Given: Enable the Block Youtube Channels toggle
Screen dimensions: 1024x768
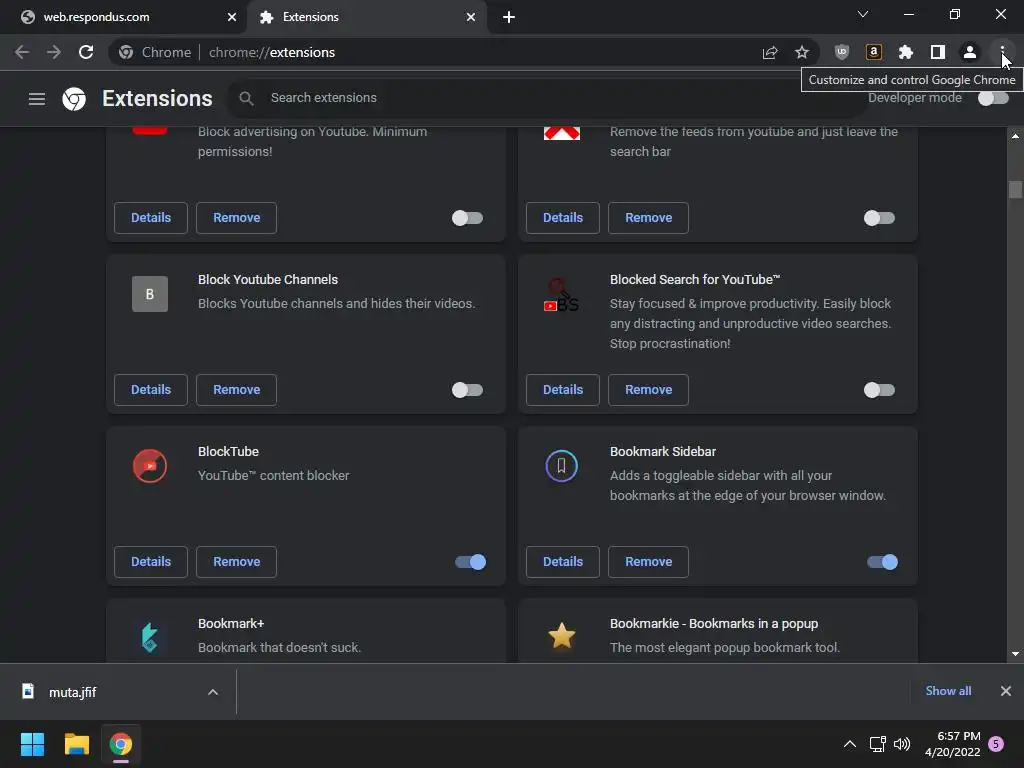Looking at the screenshot, I should (468, 390).
